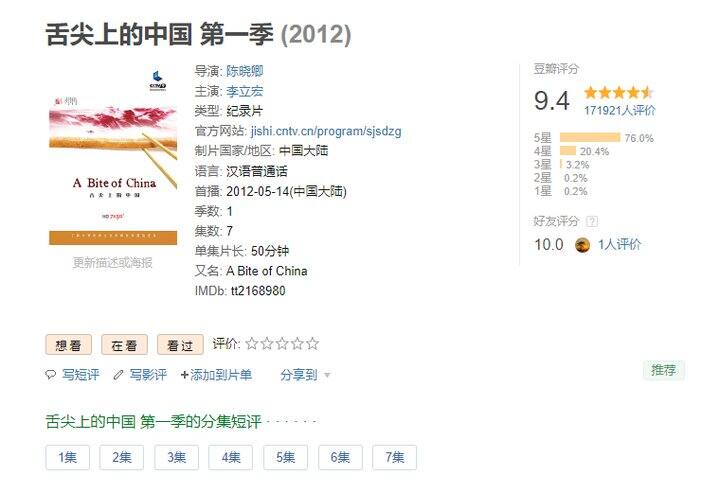Click the A Bite of China poster
The width and height of the screenshot is (720, 493).
point(113,156)
